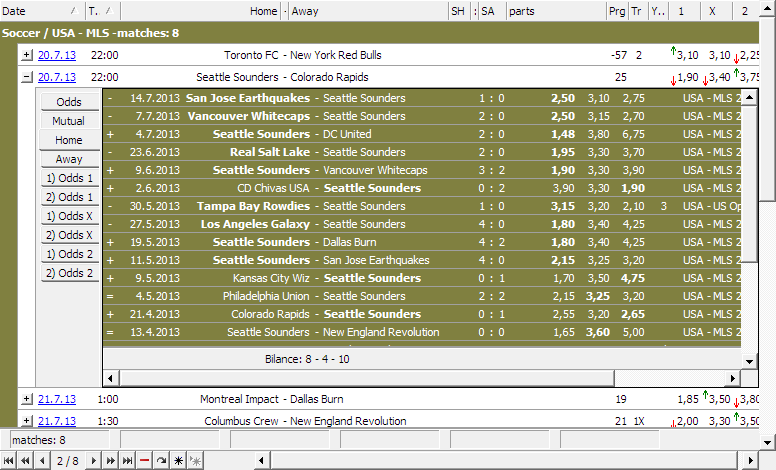
Task: Select the Philadelphia Union 4.5.2013 row
Action: 422,296
